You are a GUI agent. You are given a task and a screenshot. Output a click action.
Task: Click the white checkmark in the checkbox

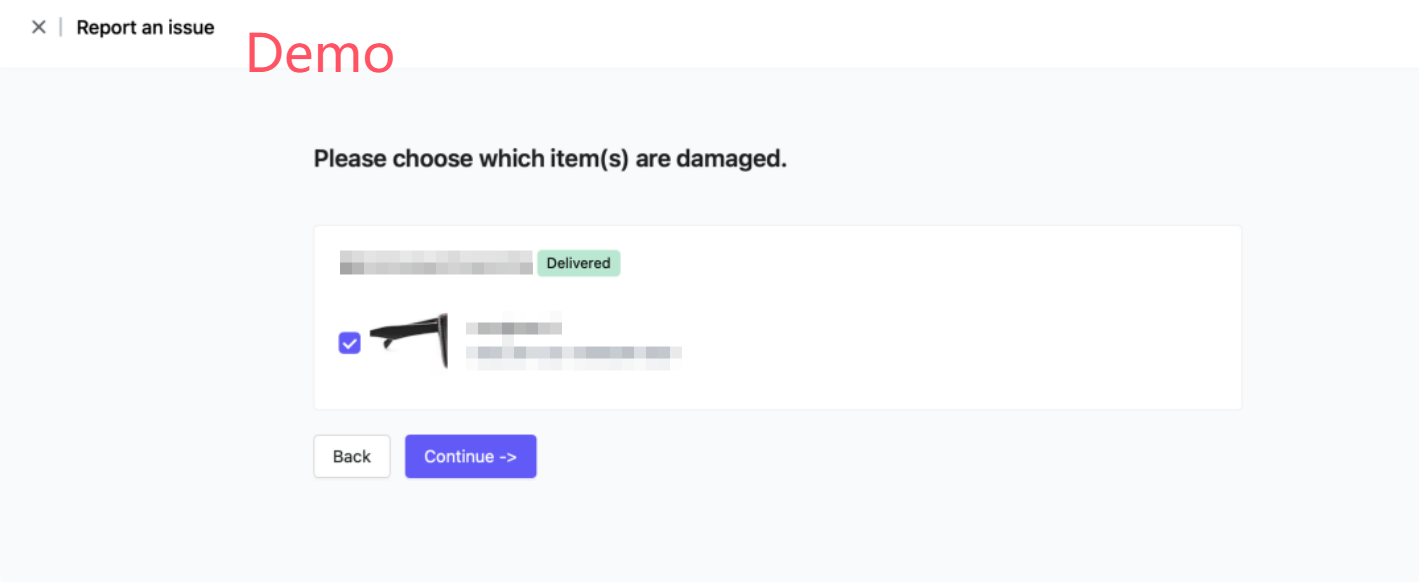350,343
